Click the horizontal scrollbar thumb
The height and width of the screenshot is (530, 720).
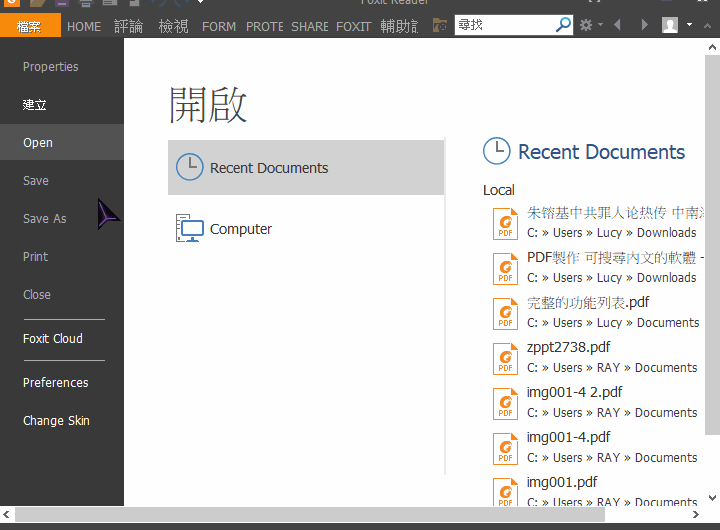(x=310, y=514)
